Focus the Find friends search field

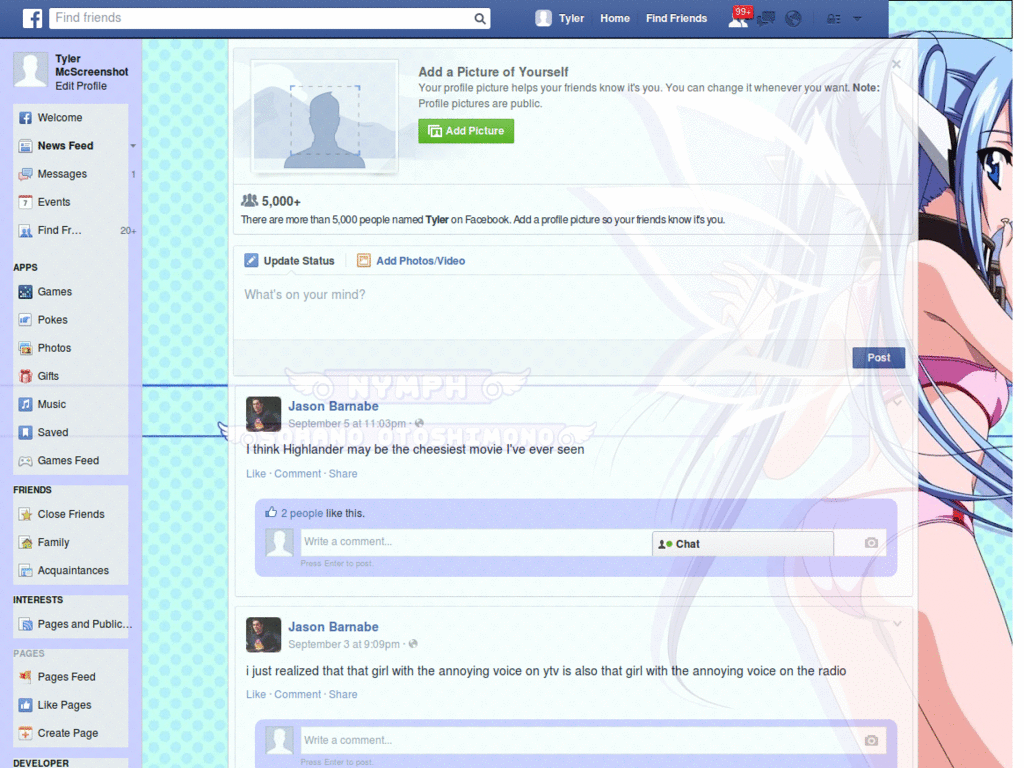pos(261,18)
